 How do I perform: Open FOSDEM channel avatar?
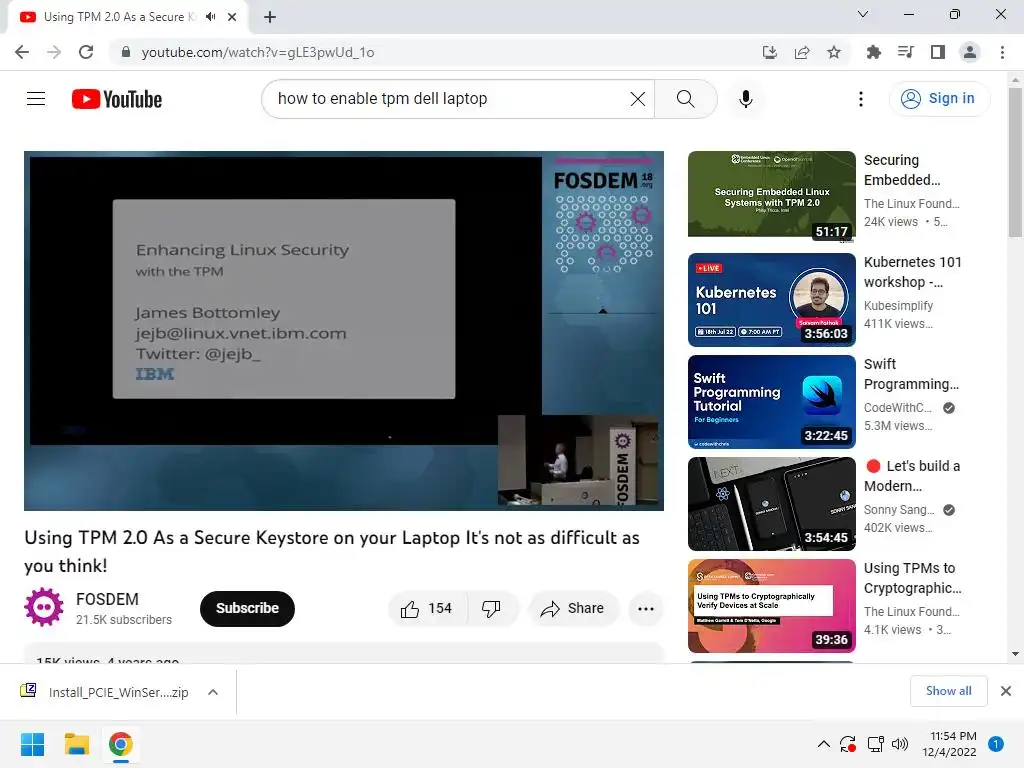coord(44,607)
